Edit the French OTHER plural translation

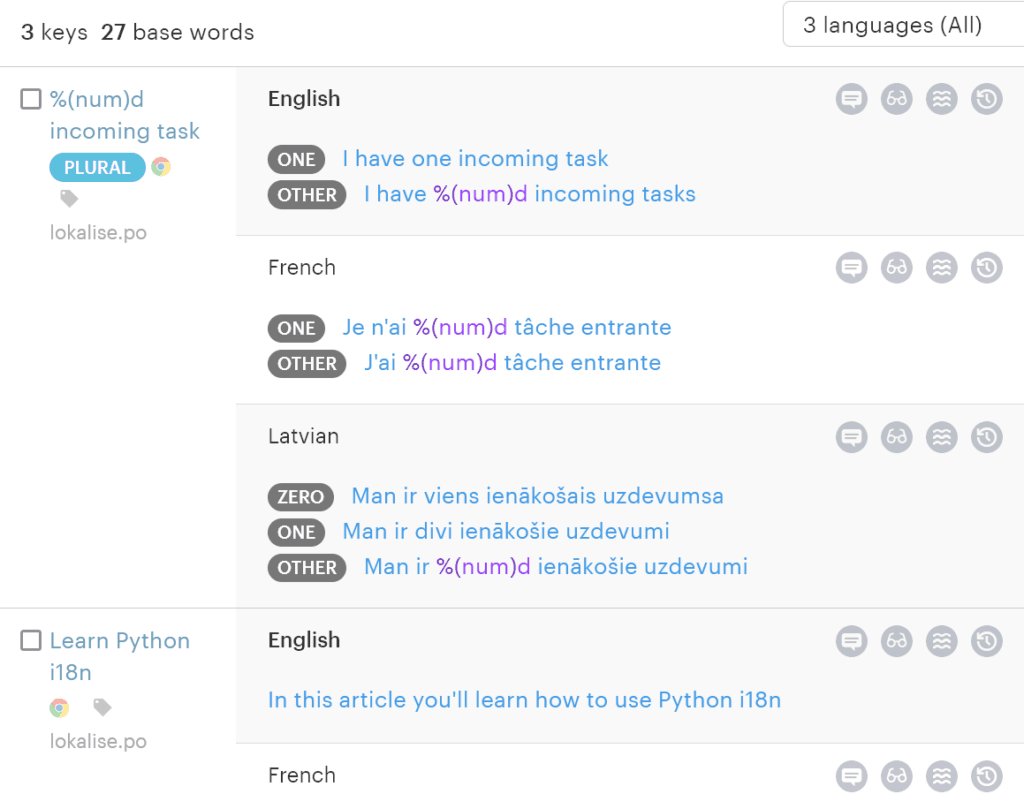click(512, 363)
